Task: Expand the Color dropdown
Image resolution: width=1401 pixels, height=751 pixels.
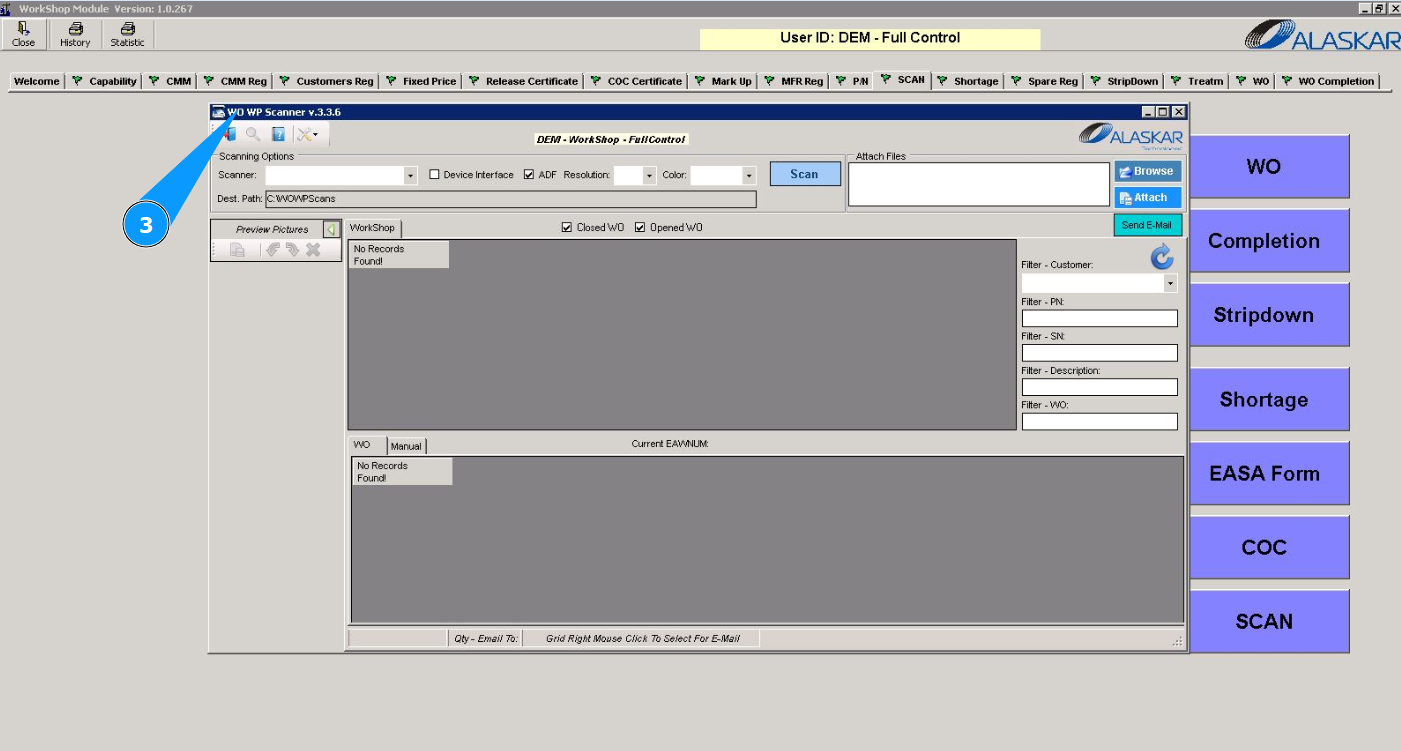Action: (748, 176)
